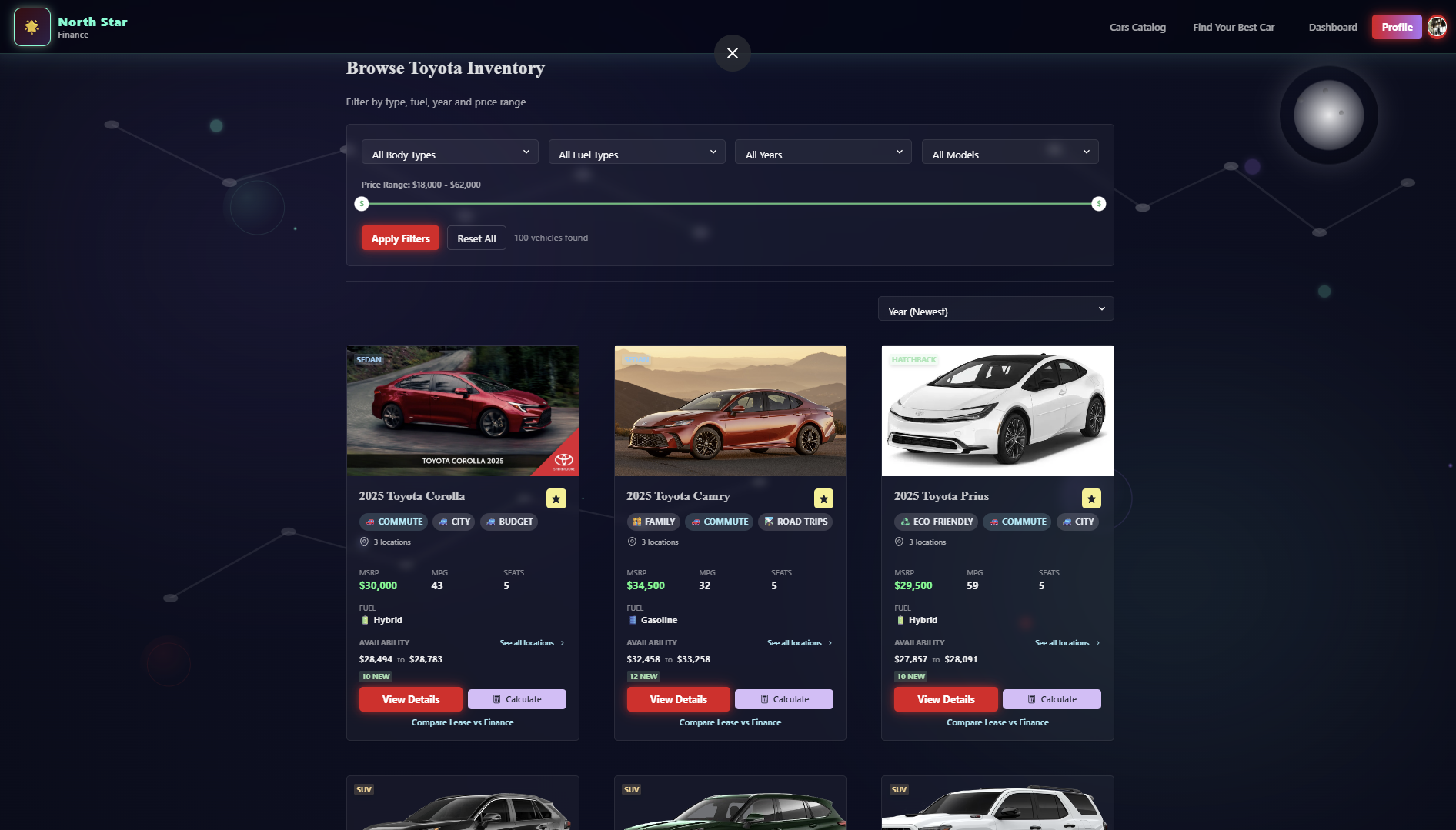The height and width of the screenshot is (830, 1456).
Task: Click the Family tag icon on Camry
Action: 636,522
